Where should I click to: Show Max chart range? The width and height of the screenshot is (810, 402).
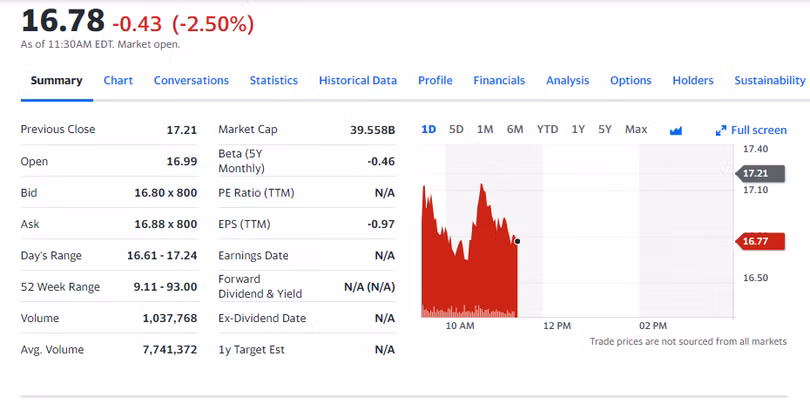(x=636, y=129)
